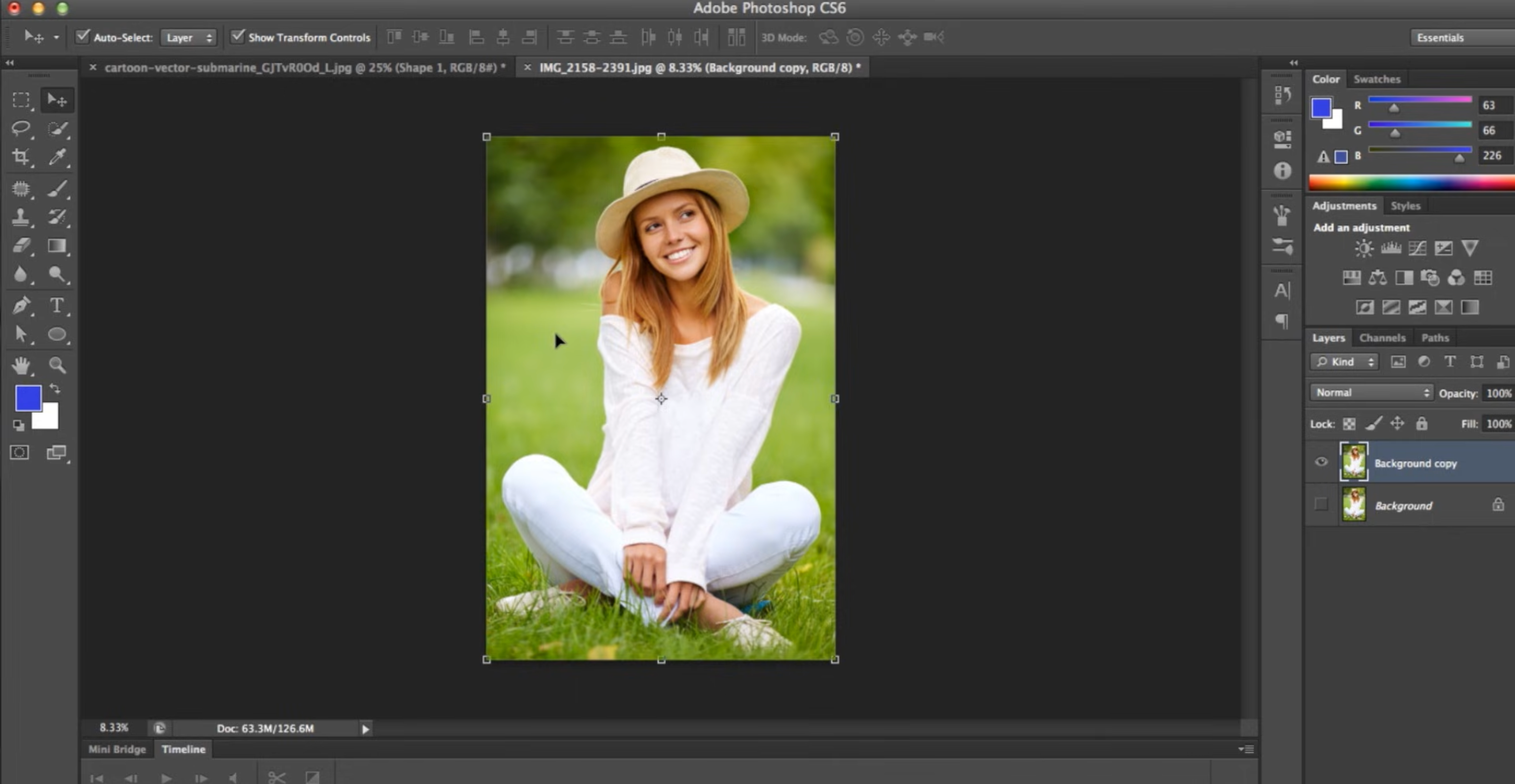This screenshot has height=784, width=1515.
Task: Select the Path Selection tool
Action: [x=21, y=334]
